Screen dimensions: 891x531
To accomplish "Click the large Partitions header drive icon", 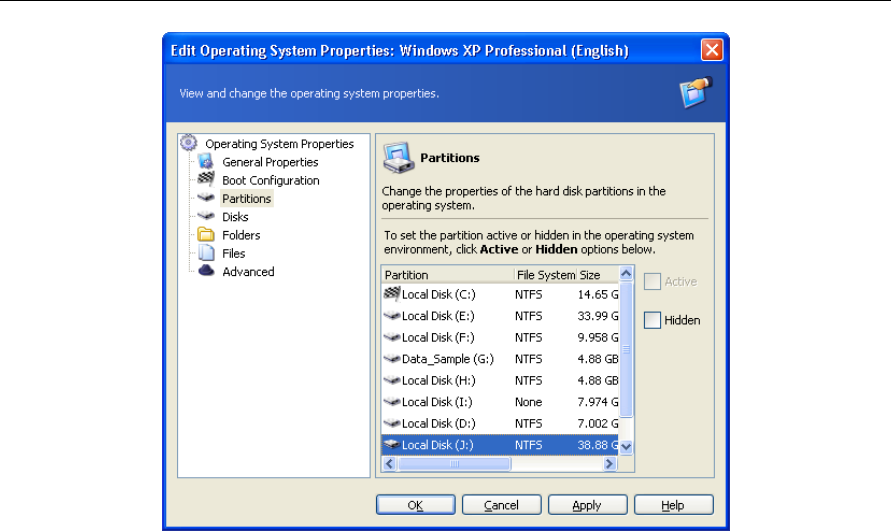I will pos(398,157).
